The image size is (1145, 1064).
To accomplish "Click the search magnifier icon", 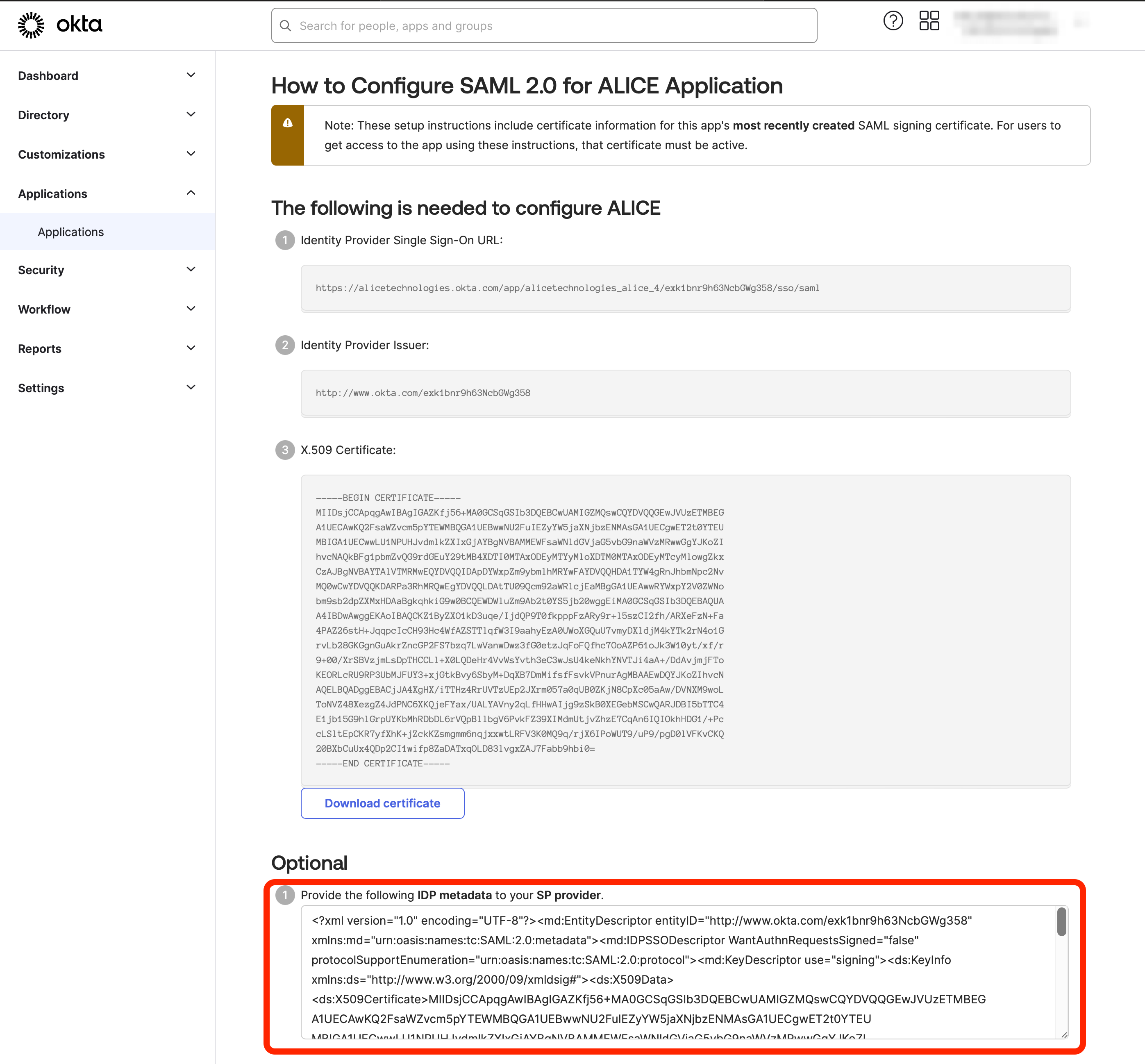I will point(285,26).
